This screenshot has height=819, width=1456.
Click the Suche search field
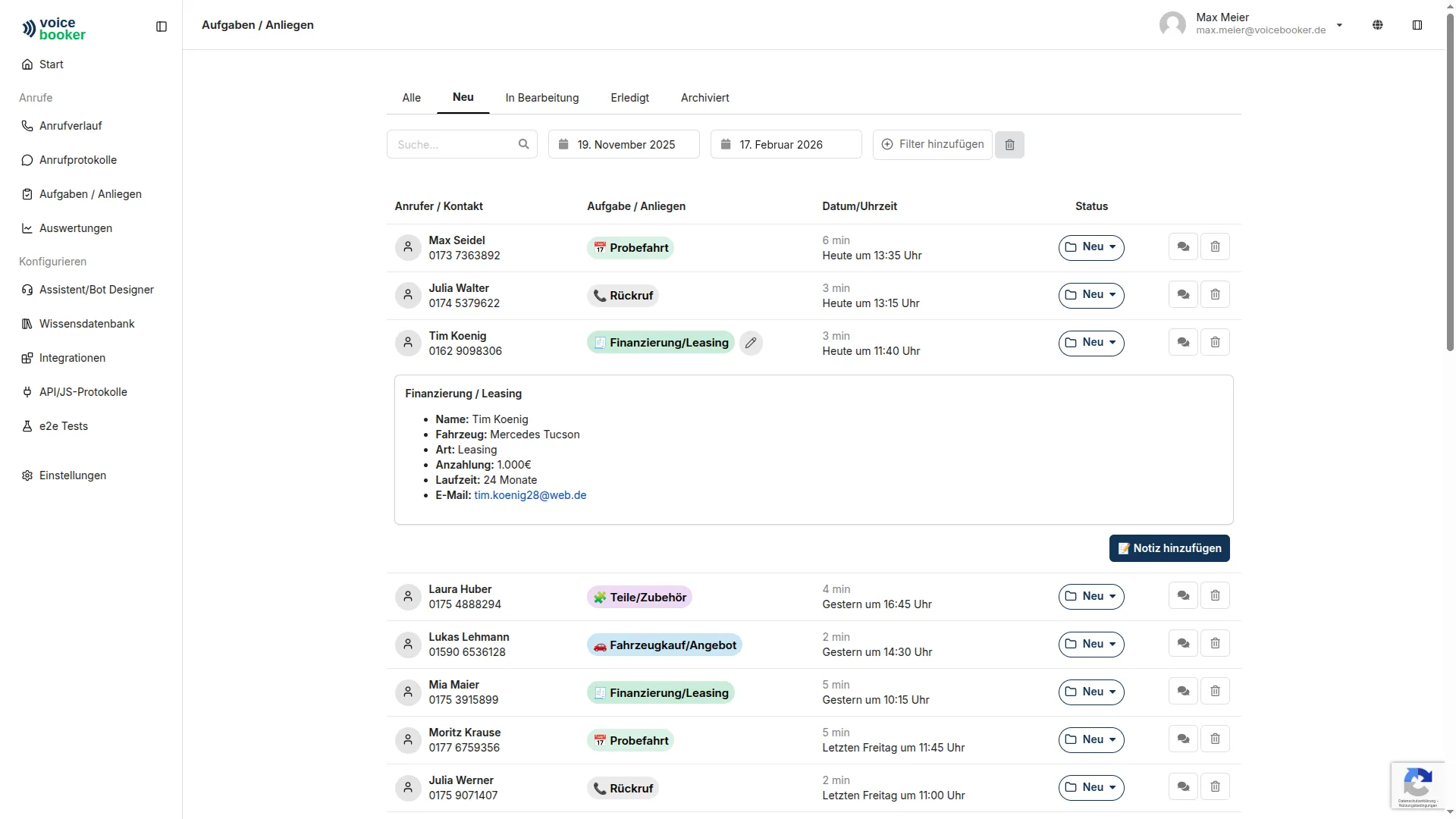click(x=453, y=145)
